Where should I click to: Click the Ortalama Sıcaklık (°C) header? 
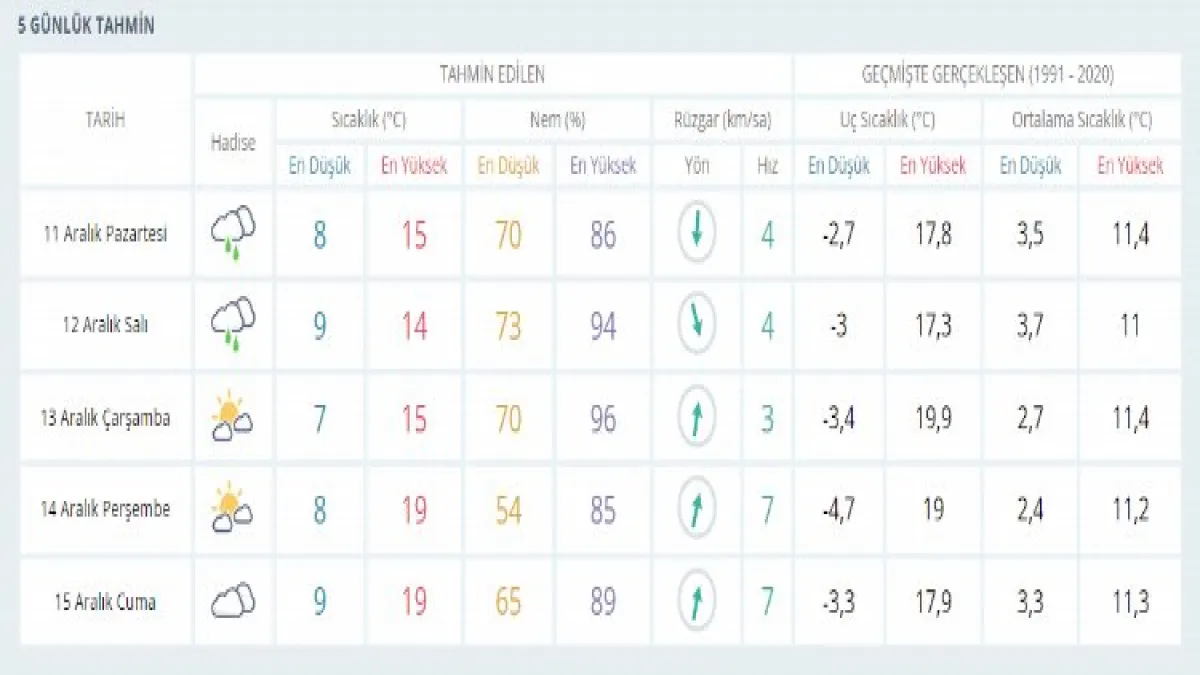(1081, 120)
